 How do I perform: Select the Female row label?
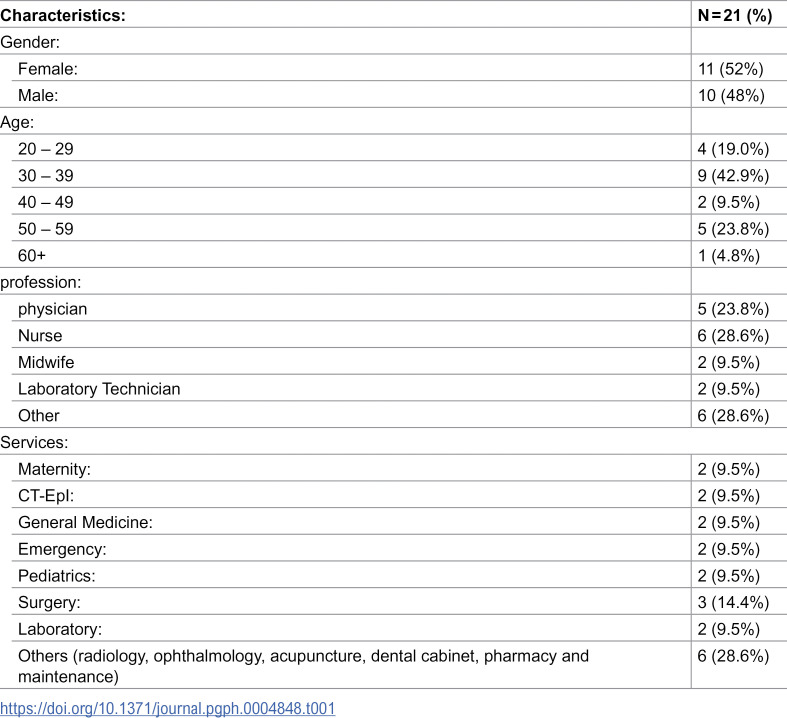coord(48,69)
